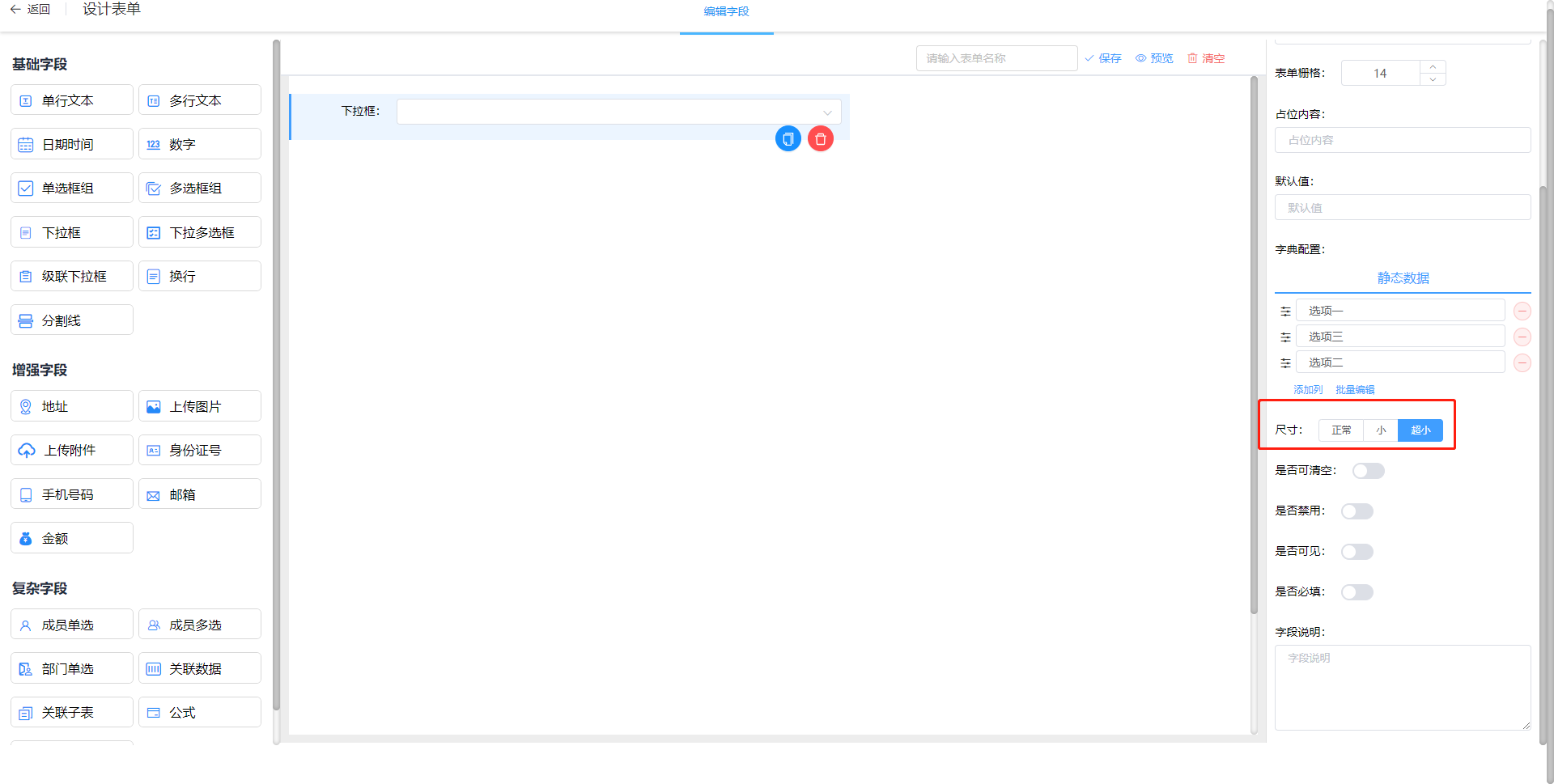Switch to 编辑字段 tab
This screenshot has height=784, width=1554.
pyautogui.click(x=726, y=11)
